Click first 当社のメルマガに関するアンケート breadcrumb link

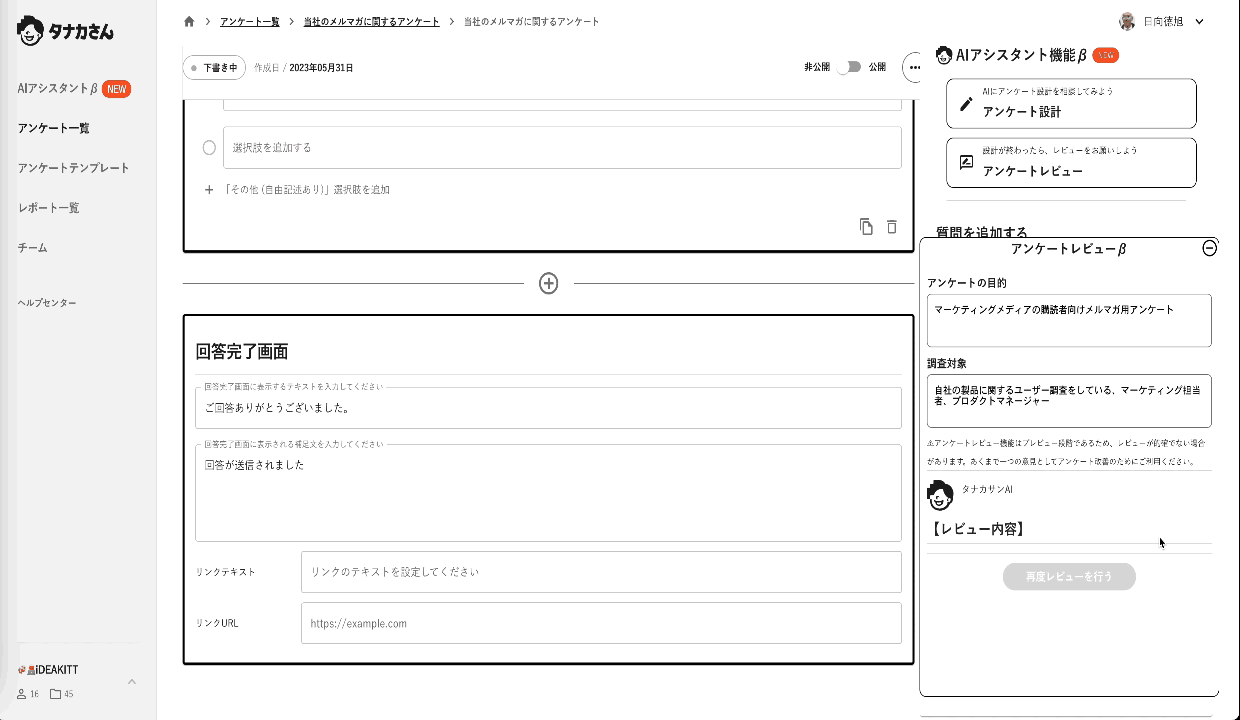click(372, 21)
